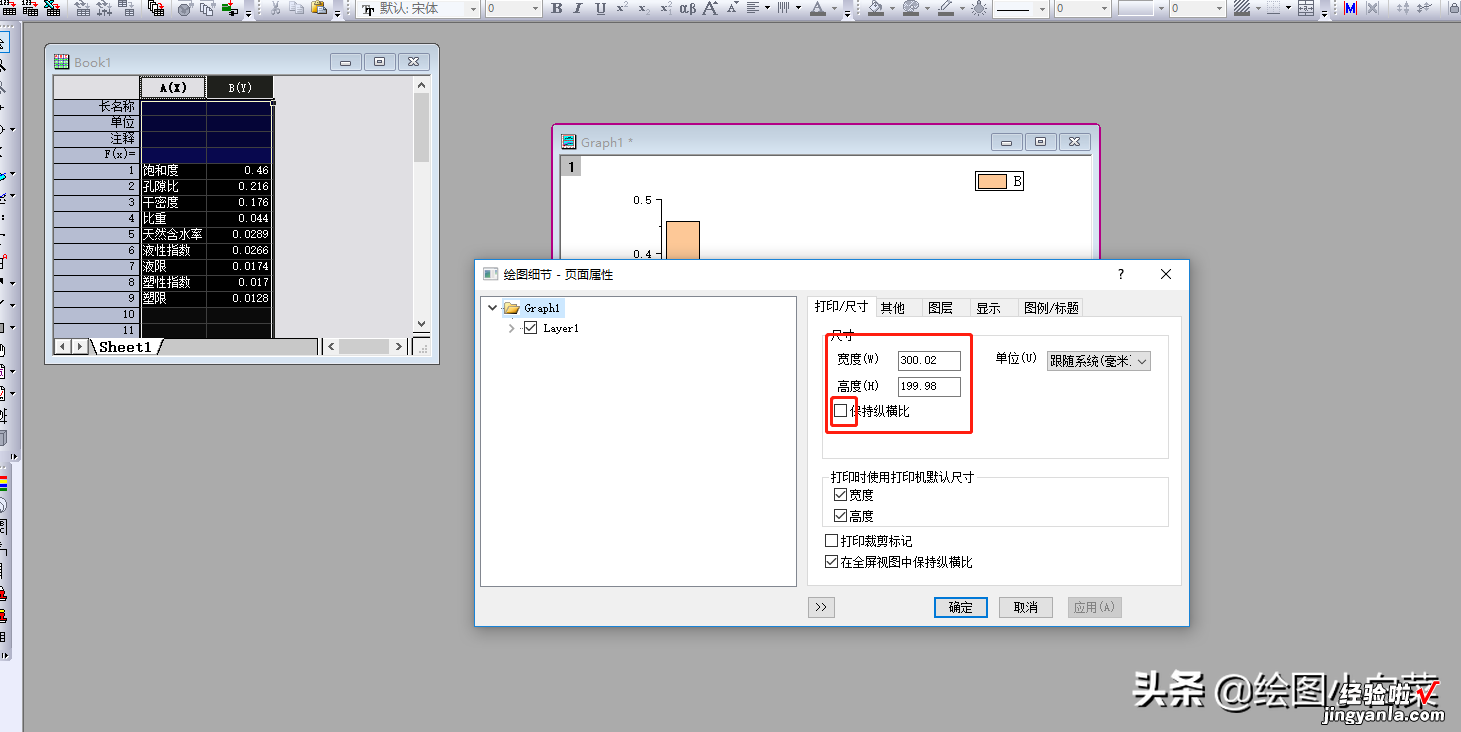Click the help question mark in dialog
This screenshot has height=732, width=1461.
pyautogui.click(x=1120, y=274)
